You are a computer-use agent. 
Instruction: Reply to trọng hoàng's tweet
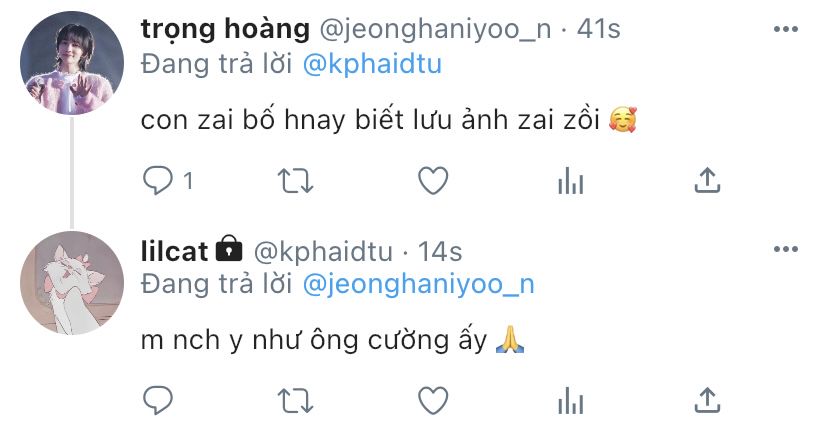click(158, 181)
